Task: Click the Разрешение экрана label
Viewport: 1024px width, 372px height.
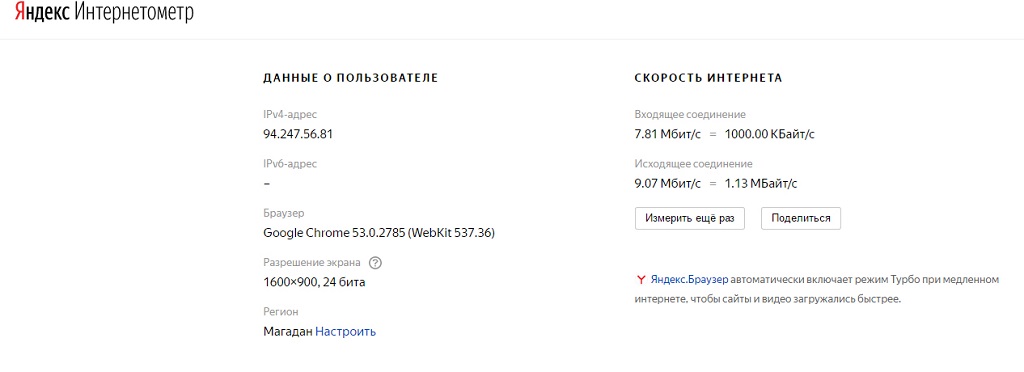Action: point(312,263)
